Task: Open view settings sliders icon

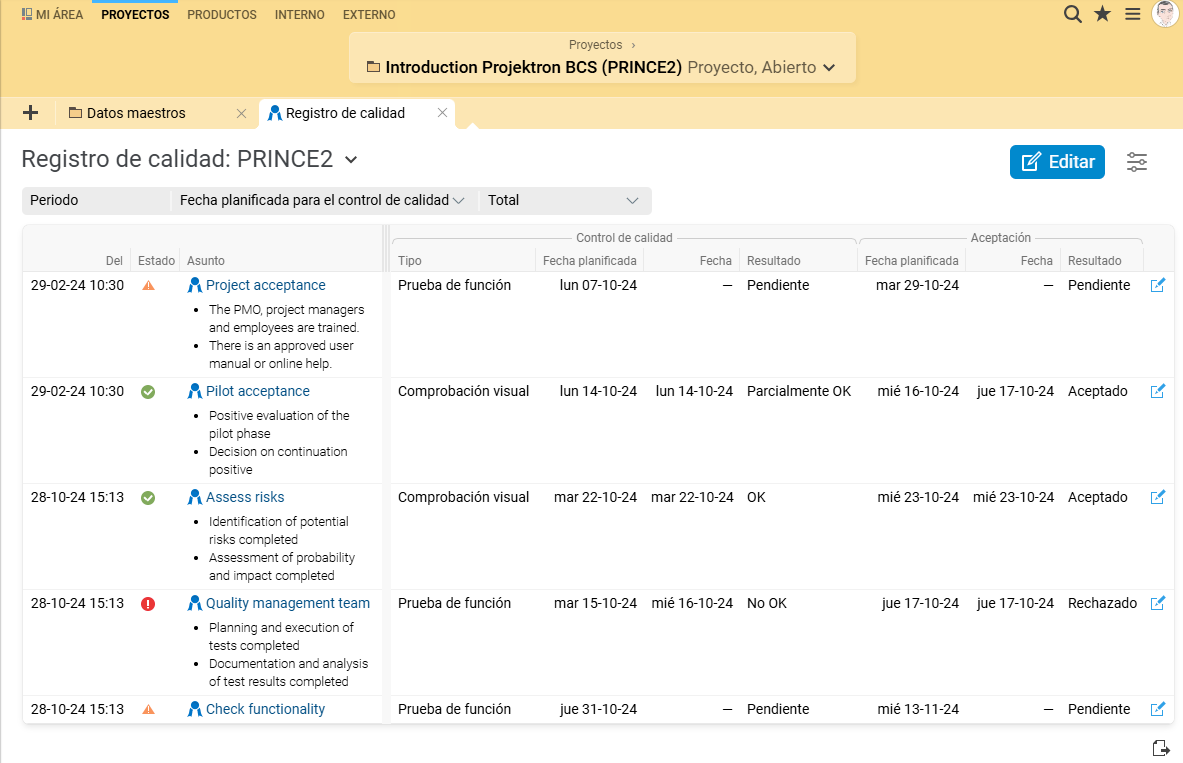Action: (1137, 162)
